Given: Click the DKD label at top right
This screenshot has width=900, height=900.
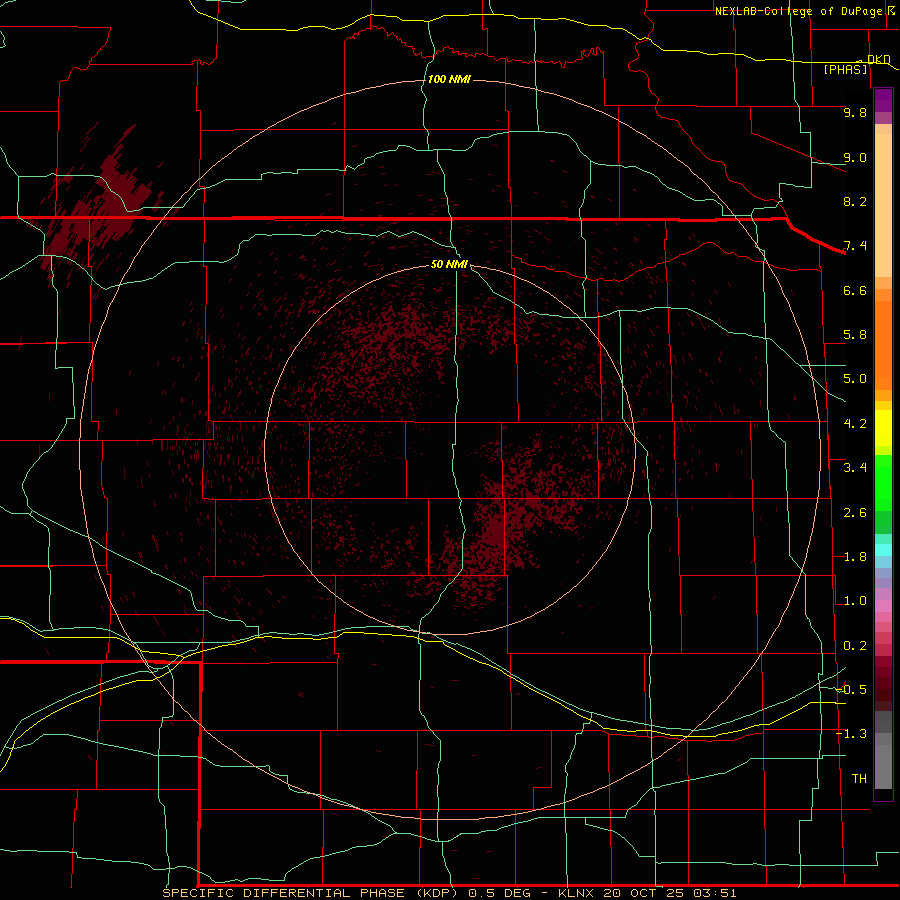Looking at the screenshot, I should [x=878, y=59].
